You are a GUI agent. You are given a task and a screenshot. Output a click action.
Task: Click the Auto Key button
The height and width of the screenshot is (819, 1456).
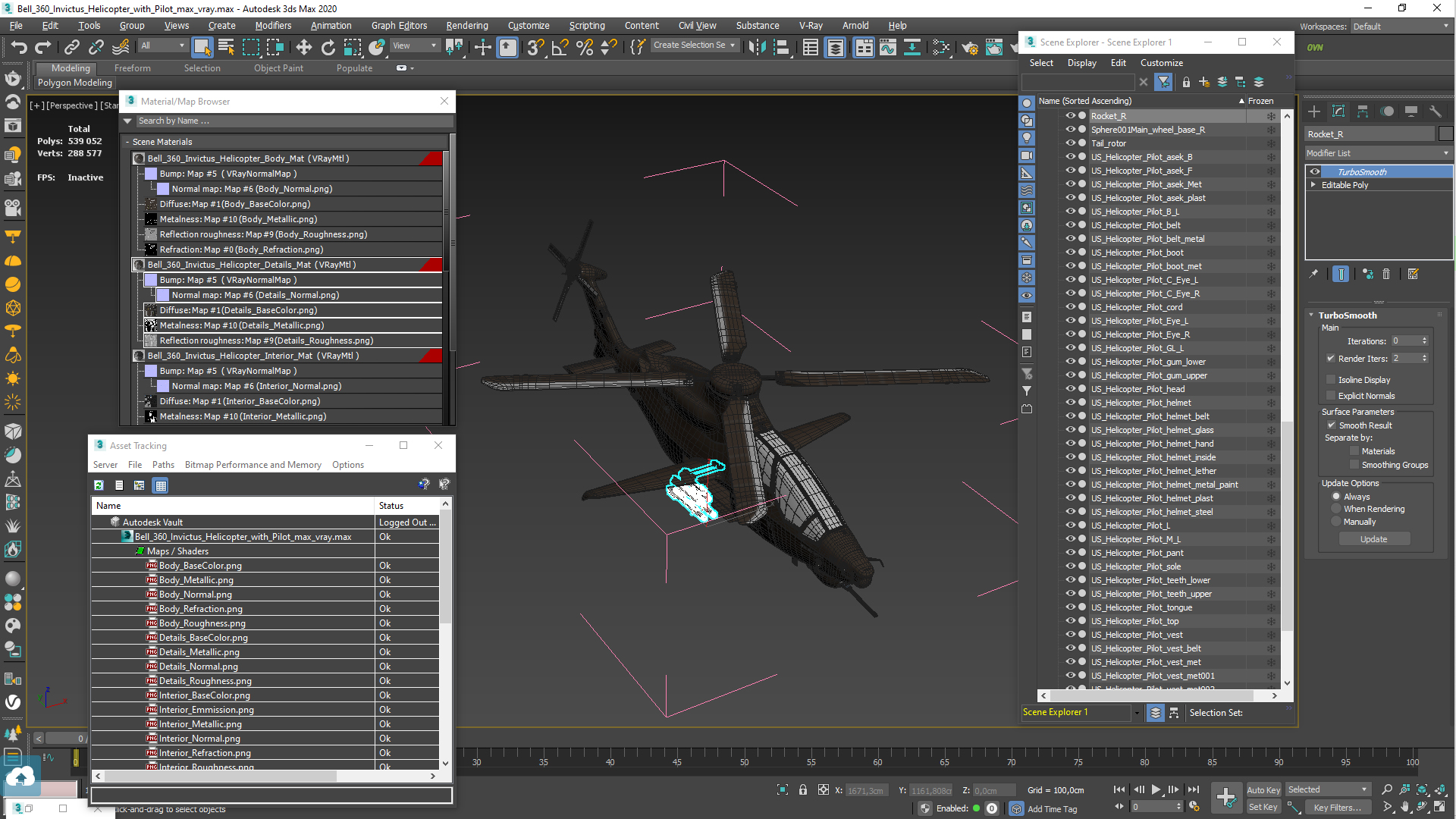[x=1263, y=790]
